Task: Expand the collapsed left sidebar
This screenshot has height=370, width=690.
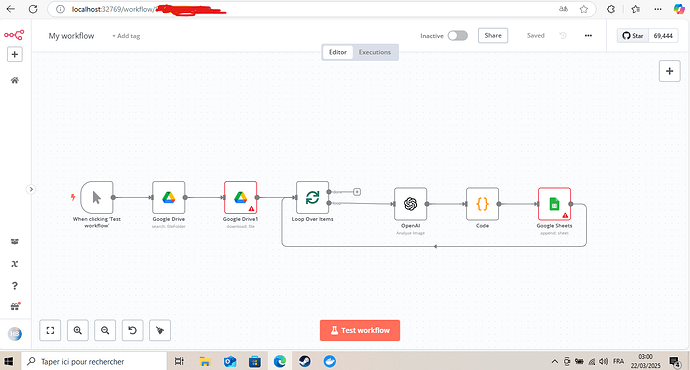Action: pyautogui.click(x=31, y=190)
